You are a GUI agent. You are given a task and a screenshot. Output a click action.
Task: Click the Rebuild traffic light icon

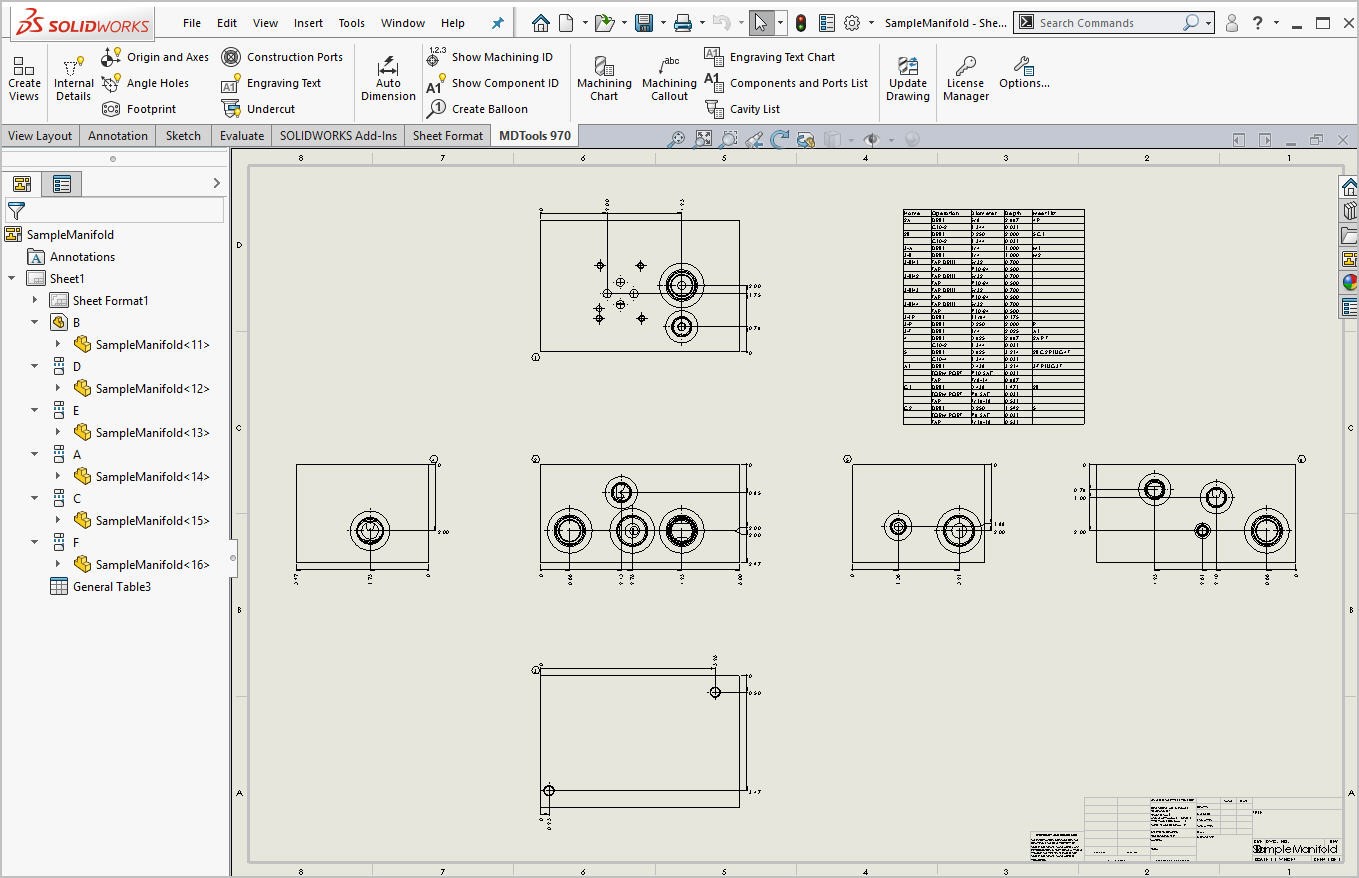801,22
